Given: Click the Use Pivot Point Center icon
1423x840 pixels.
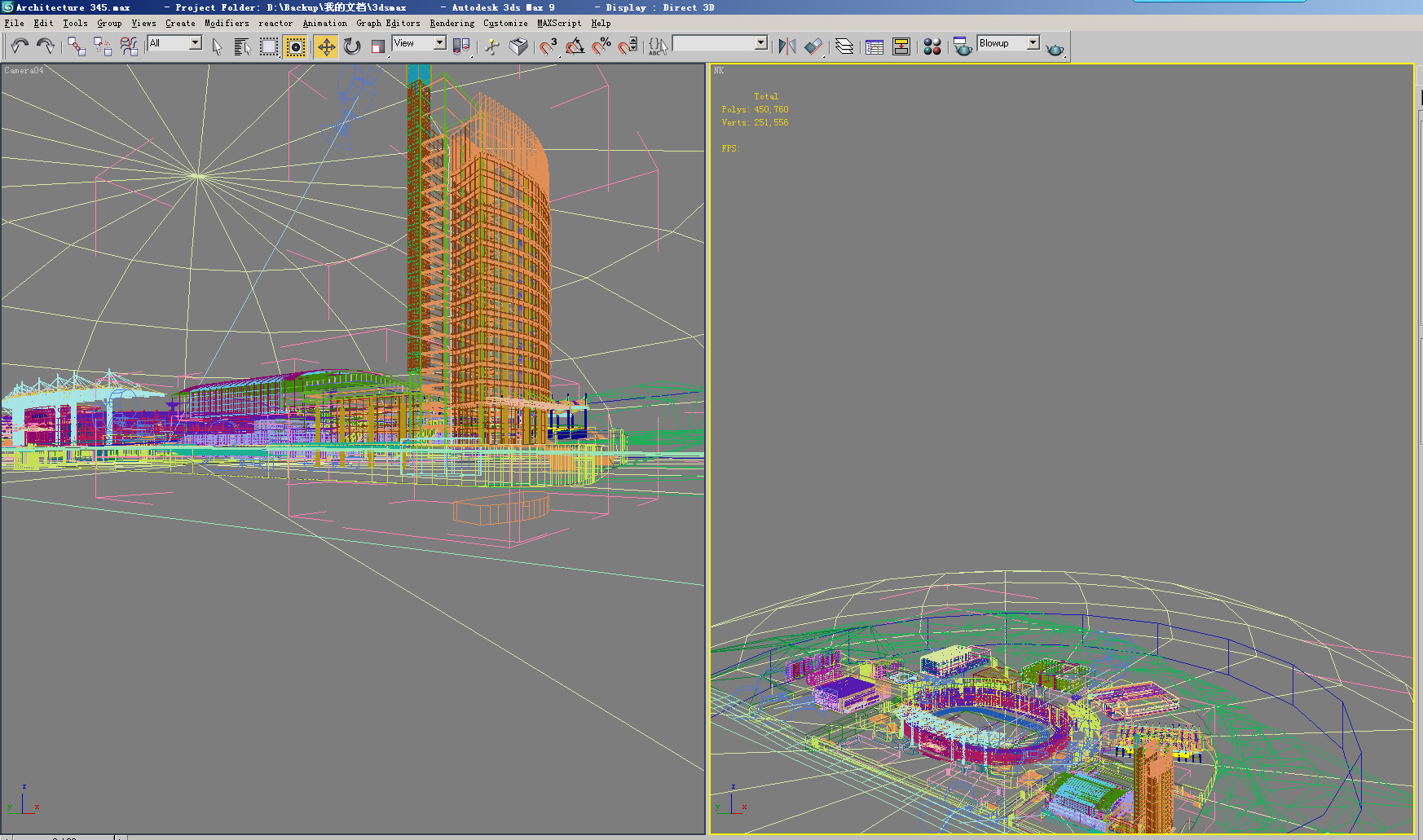Looking at the screenshot, I should pos(461,46).
